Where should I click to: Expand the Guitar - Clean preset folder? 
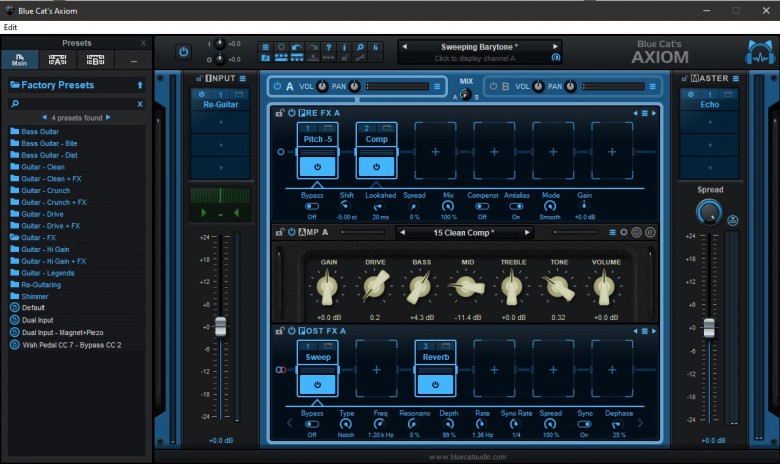[43, 167]
